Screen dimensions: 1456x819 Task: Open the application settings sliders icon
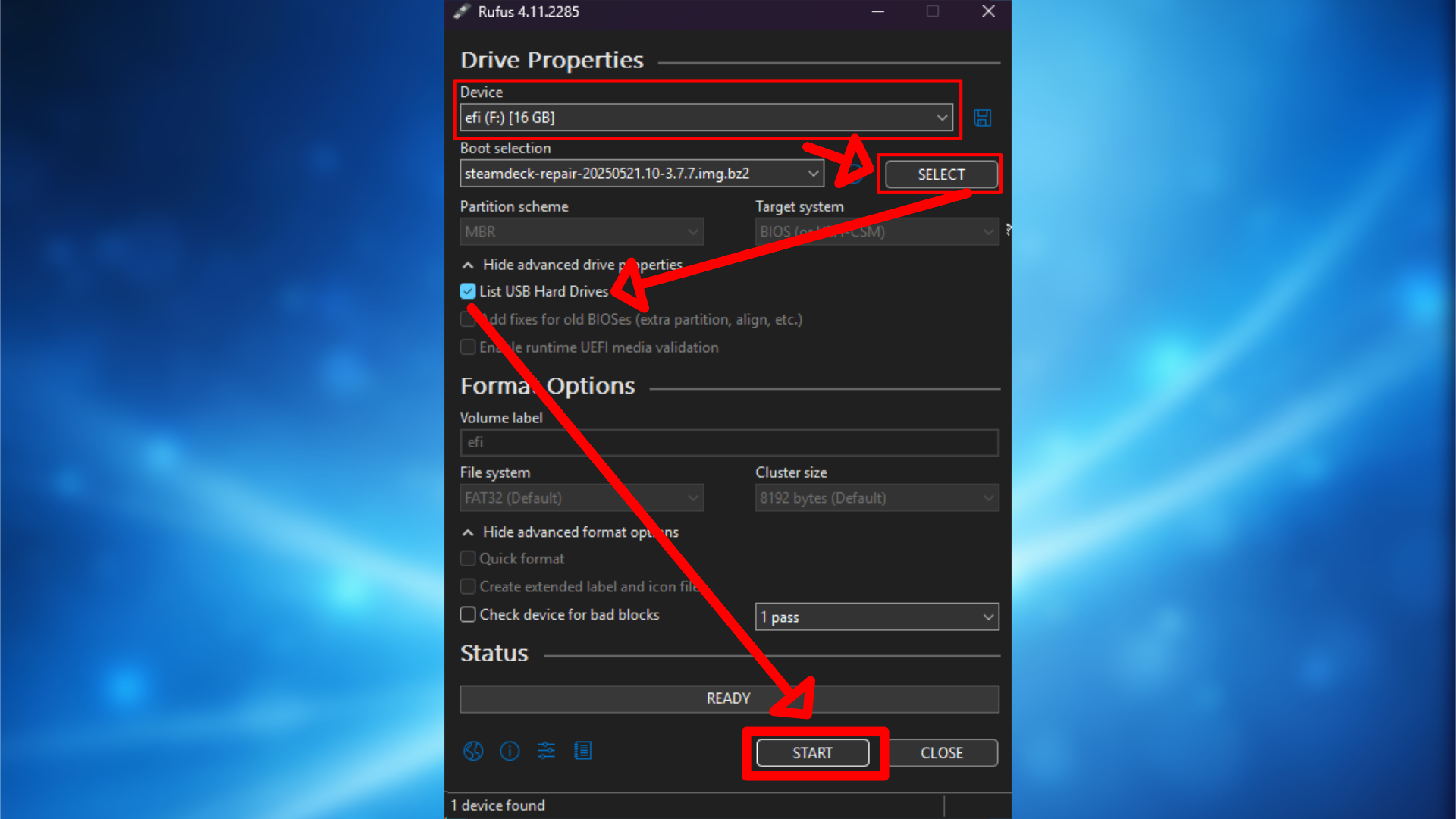(546, 751)
